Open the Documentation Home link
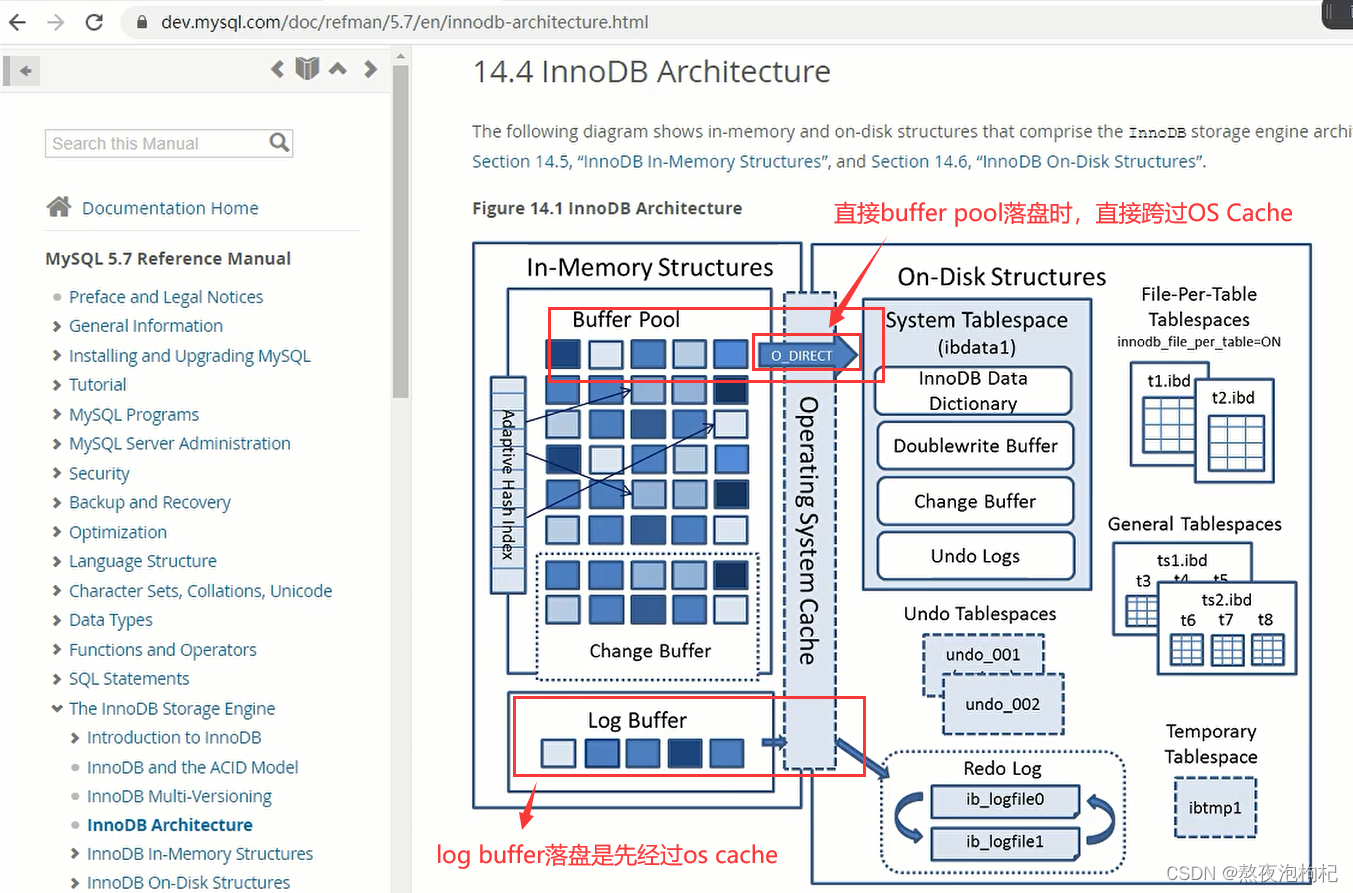 [x=170, y=208]
